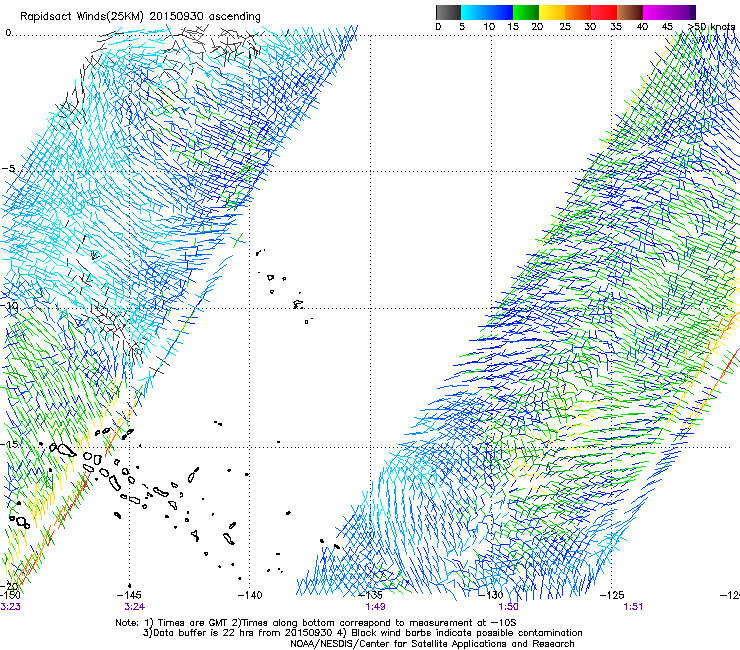The image size is (740, 650).
Task: Click the gray 0-5 knots color segment
Action: [448, 12]
